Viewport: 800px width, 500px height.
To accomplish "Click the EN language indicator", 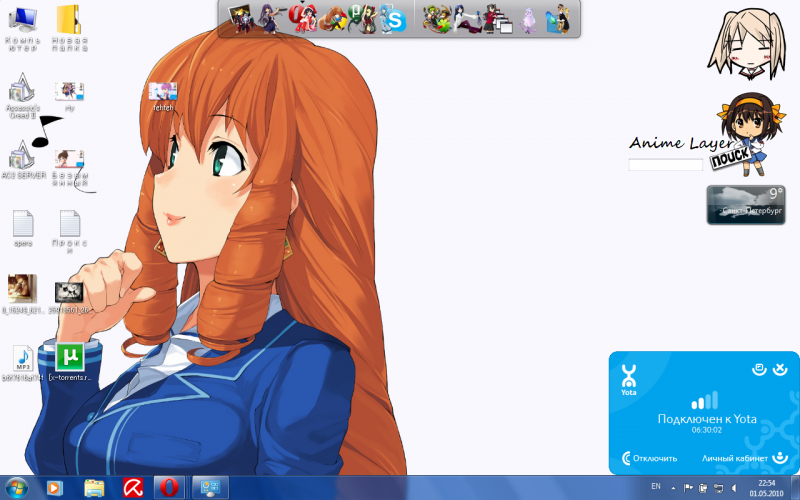I will click(656, 487).
